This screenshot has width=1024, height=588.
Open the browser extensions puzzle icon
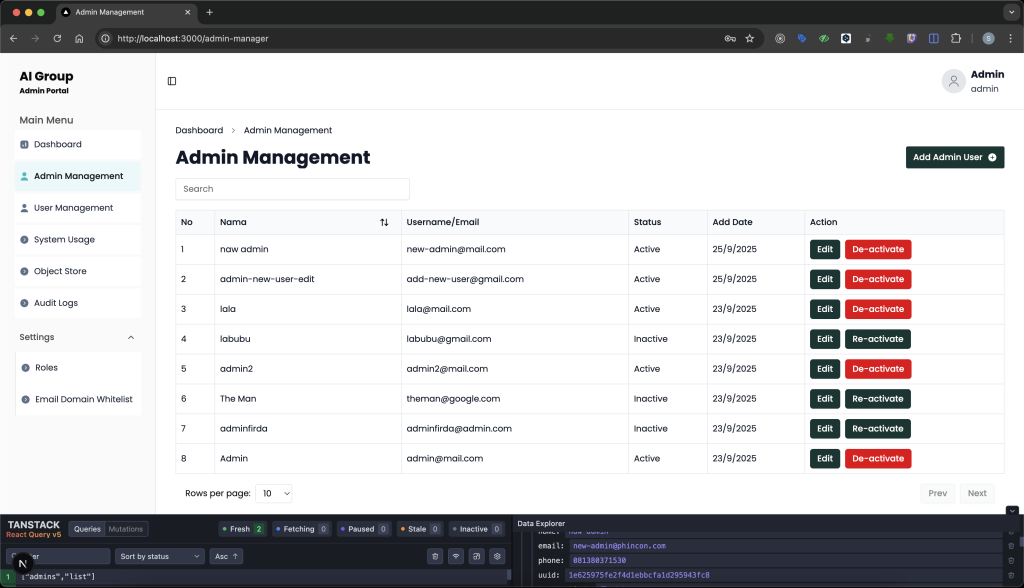pos(956,38)
